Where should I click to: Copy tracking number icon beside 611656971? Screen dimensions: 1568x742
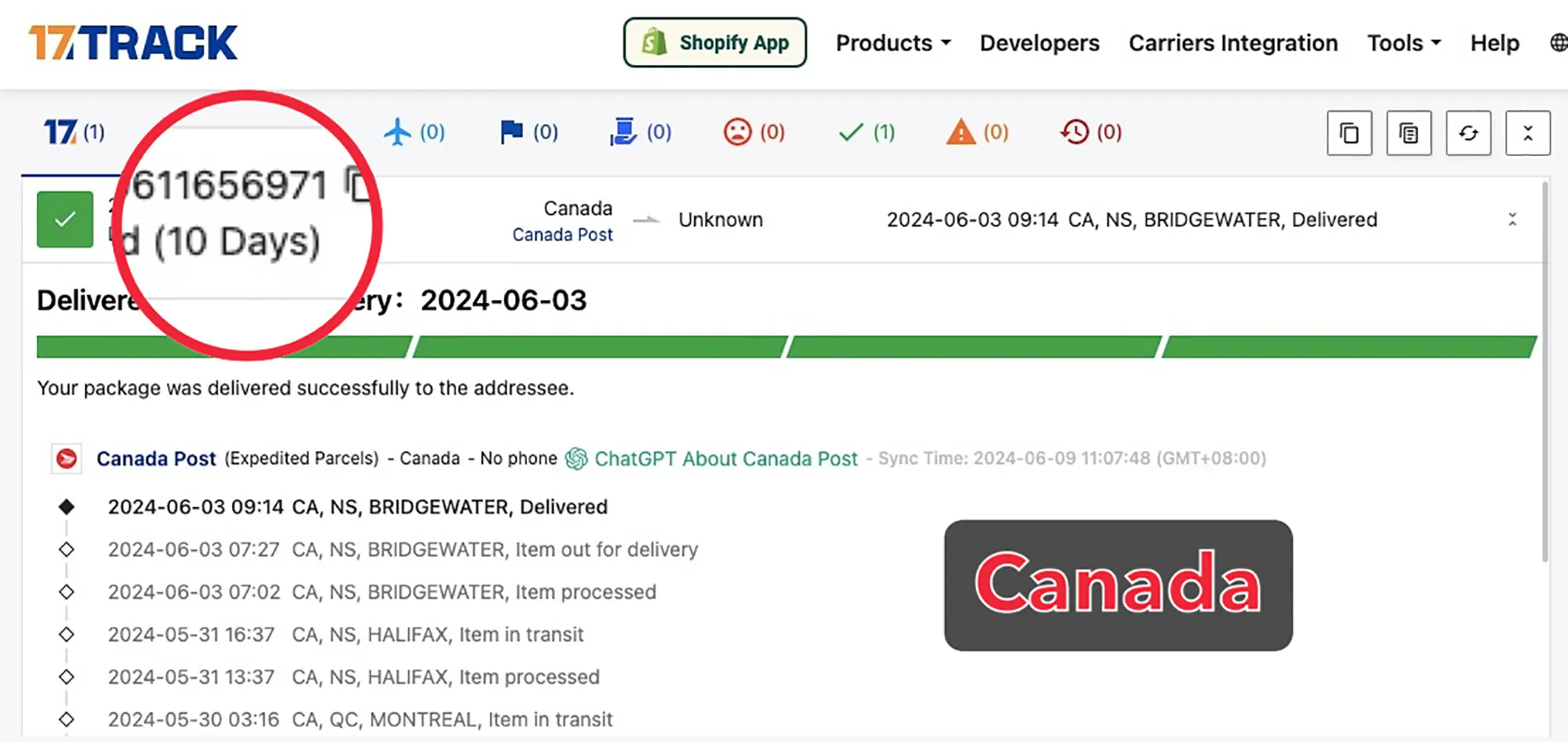click(x=358, y=185)
